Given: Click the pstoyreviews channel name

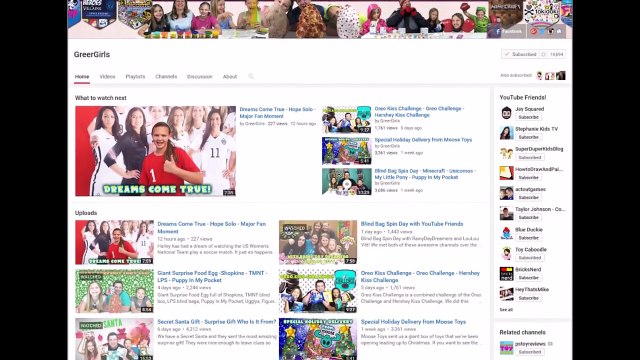Looking at the screenshot, I should (x=530, y=344).
